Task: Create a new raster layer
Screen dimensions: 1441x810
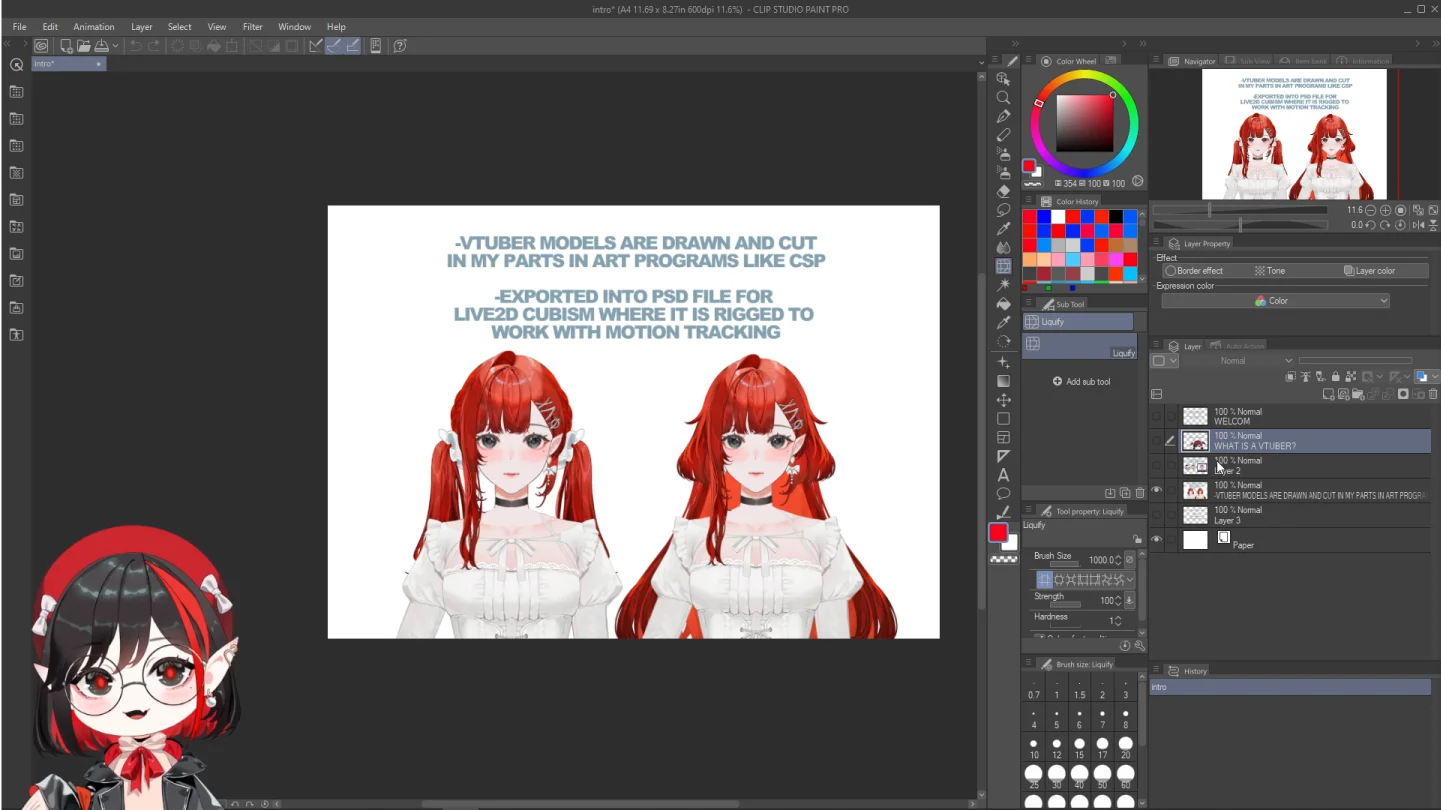Action: [1329, 394]
